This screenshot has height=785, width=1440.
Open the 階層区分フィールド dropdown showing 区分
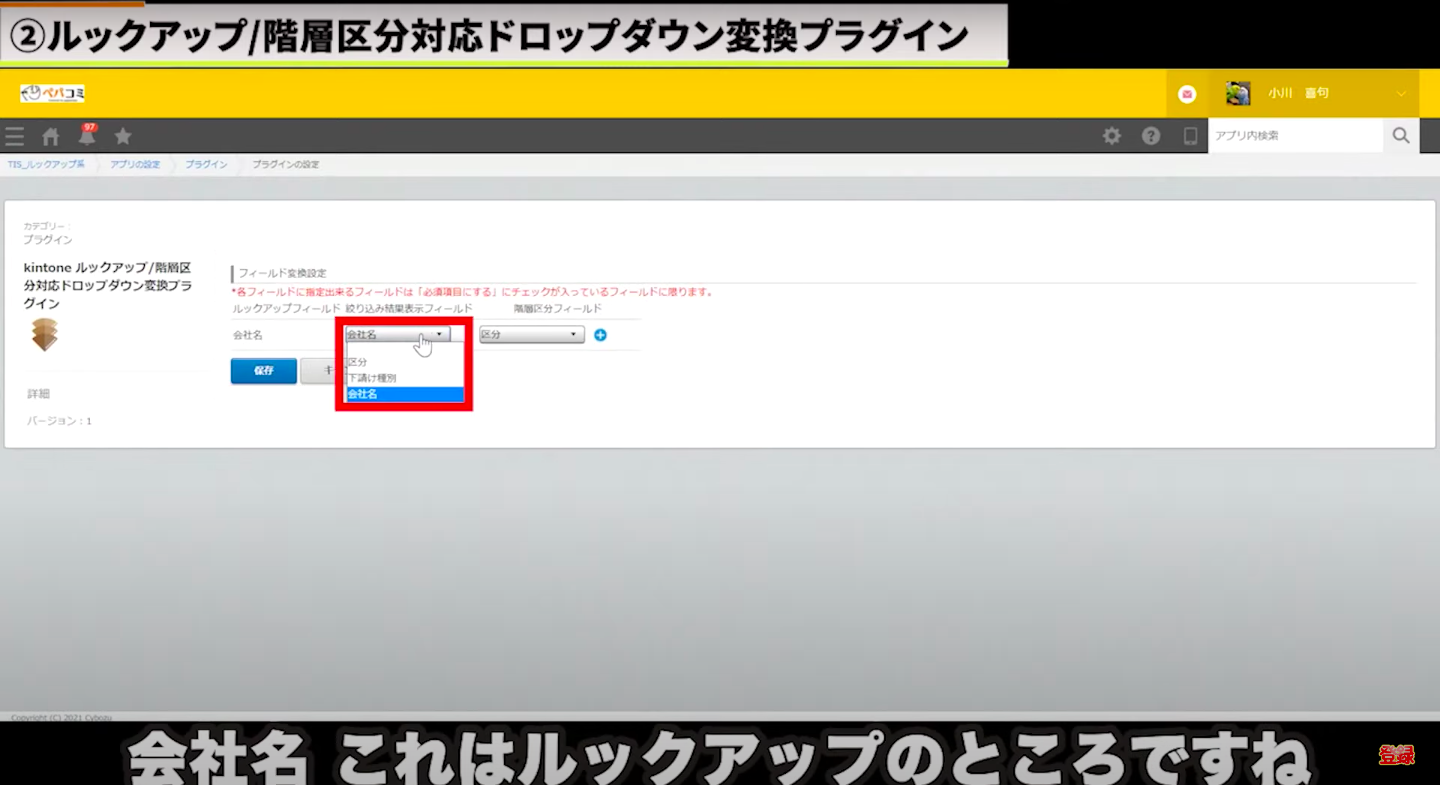click(x=531, y=335)
